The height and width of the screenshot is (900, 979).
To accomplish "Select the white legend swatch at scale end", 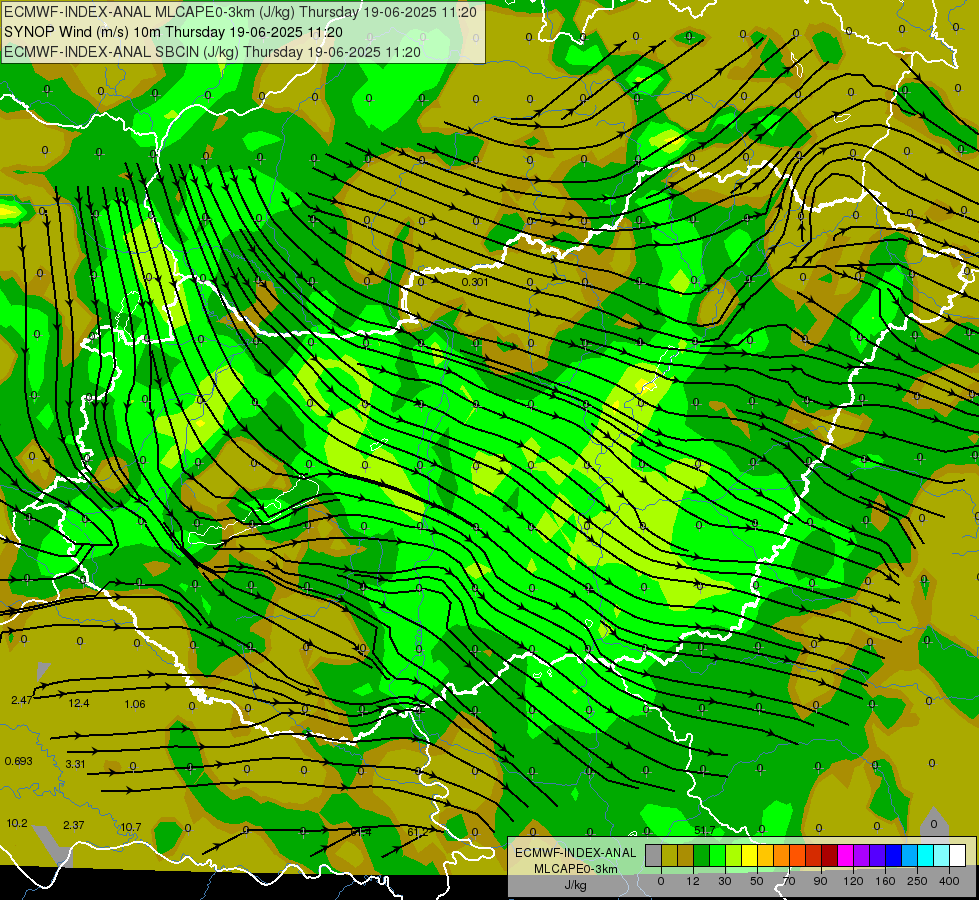I will [x=957, y=856].
